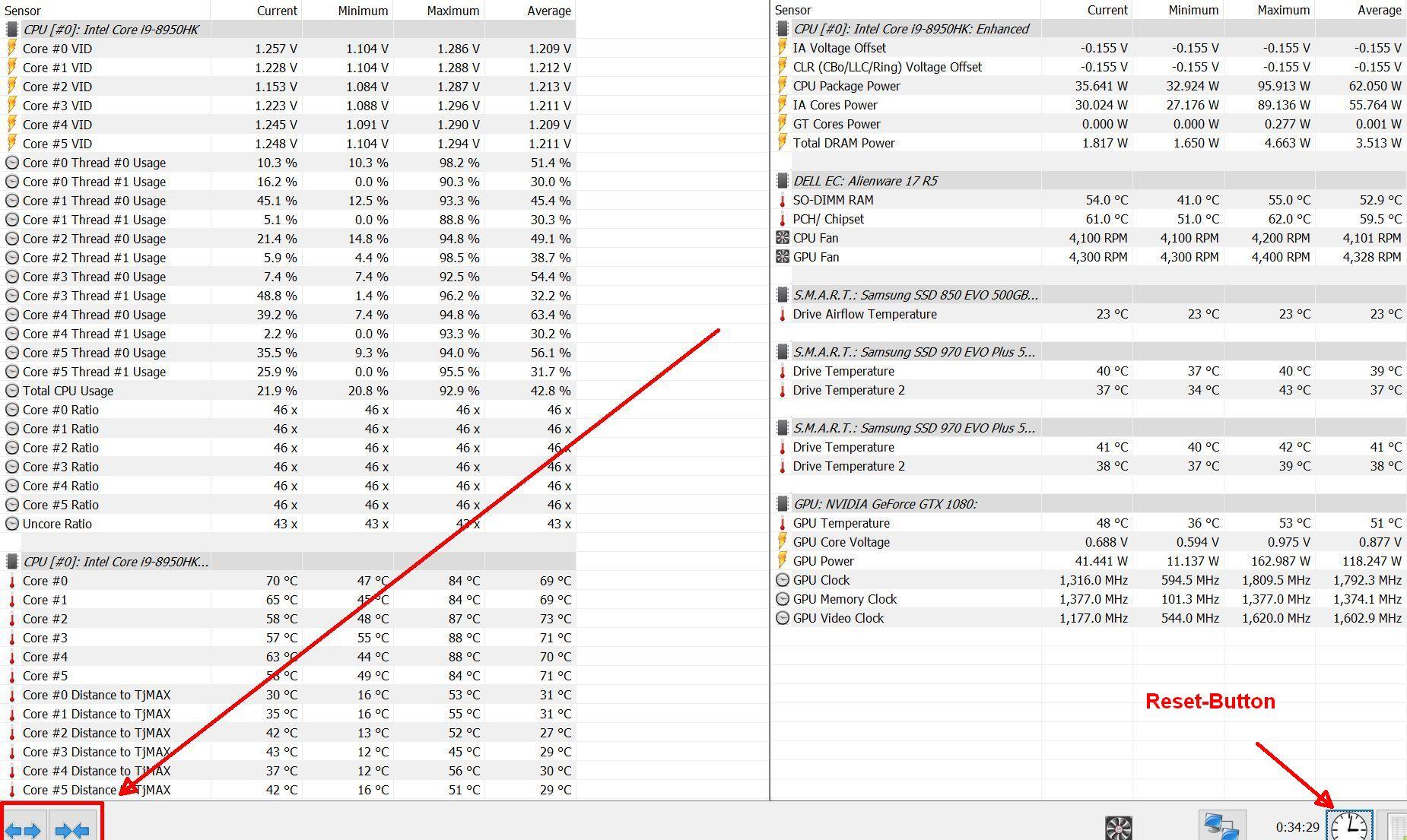Select the IA Voltage Offset row
This screenshot has height=840, width=1407.
[x=1089, y=48]
